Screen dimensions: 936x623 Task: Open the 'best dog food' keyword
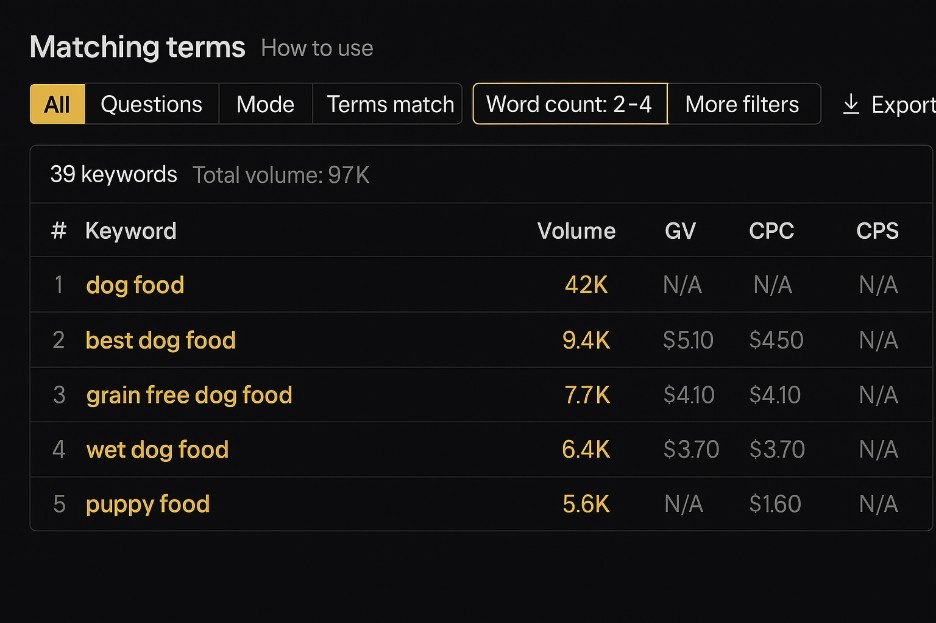tap(161, 340)
